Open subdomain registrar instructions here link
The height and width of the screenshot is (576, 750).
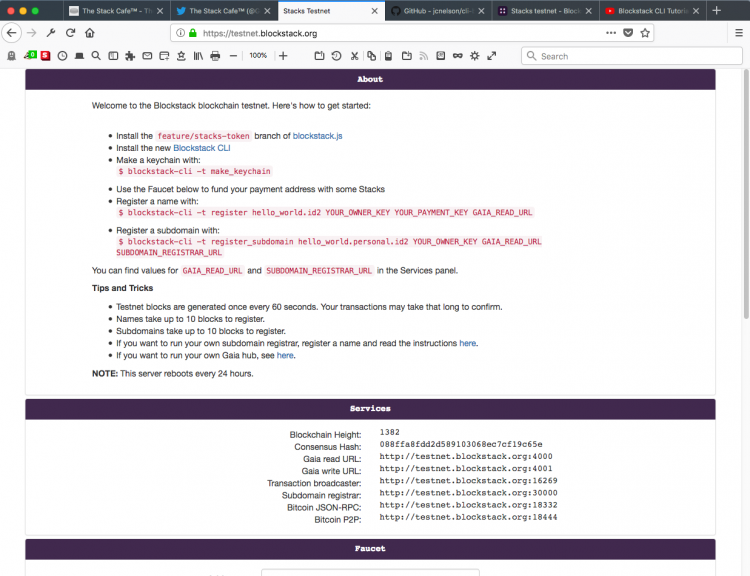(467, 343)
